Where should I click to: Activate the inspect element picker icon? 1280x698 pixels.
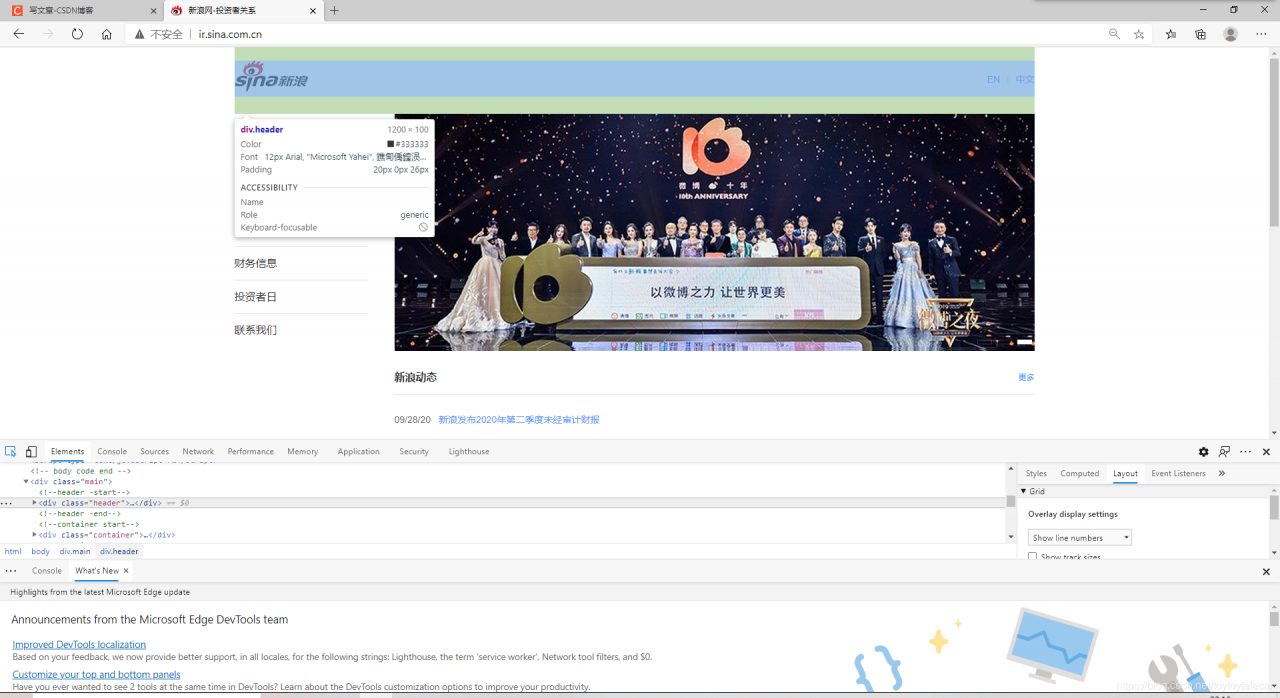10,452
